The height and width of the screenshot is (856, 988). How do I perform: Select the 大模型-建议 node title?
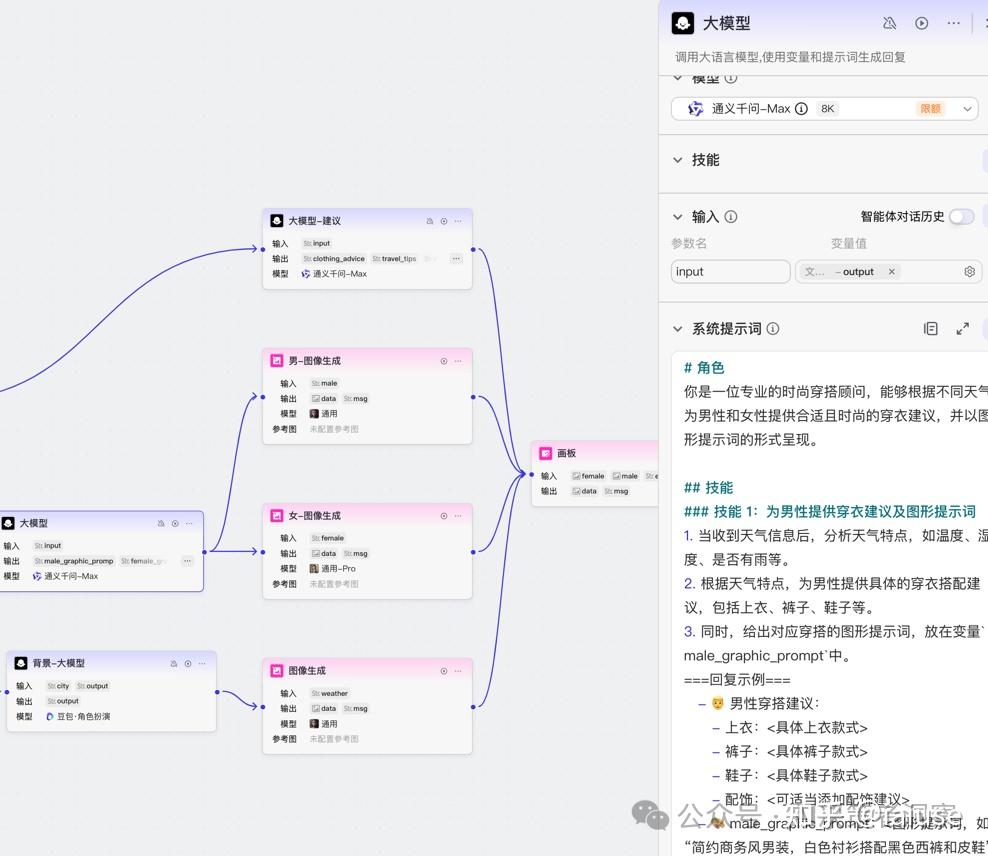point(314,221)
